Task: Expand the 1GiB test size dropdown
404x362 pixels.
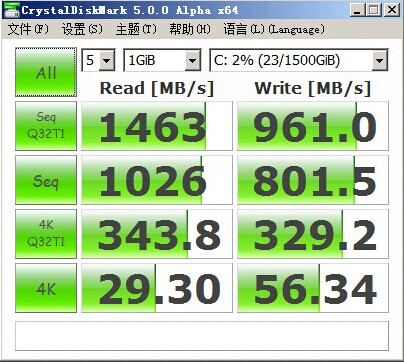Action: point(162,60)
